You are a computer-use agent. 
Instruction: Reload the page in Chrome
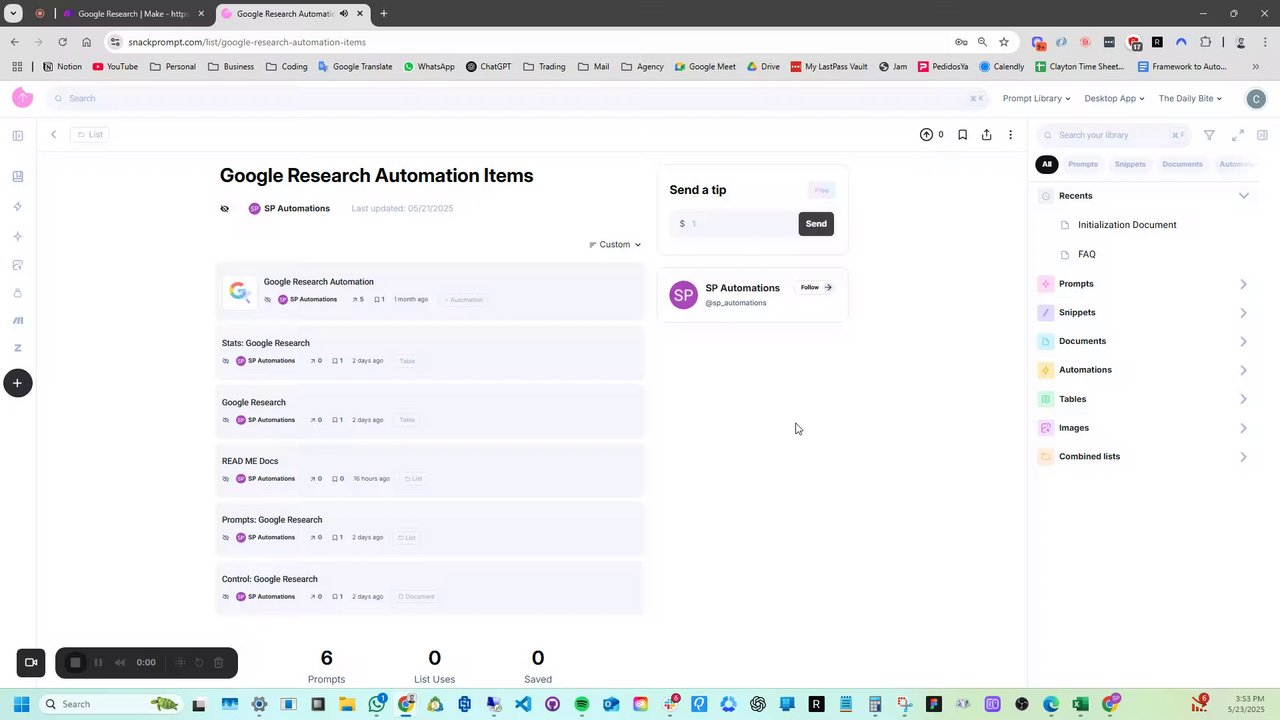pos(62,42)
